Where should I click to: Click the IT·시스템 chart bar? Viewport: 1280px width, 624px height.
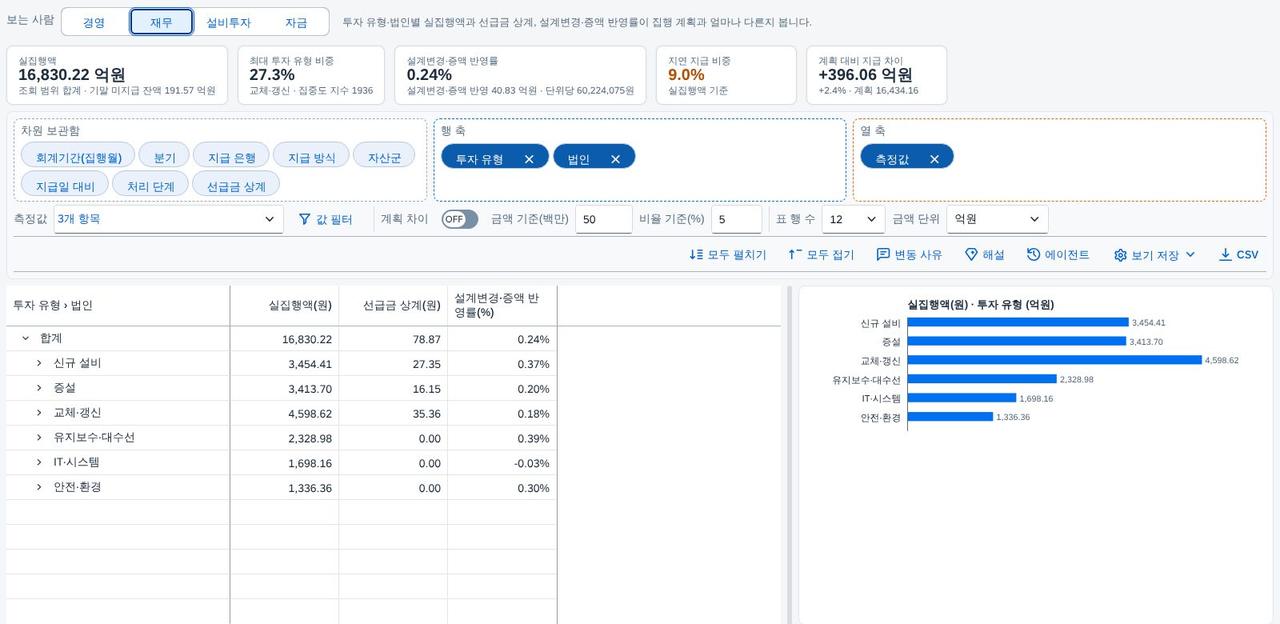click(962, 398)
